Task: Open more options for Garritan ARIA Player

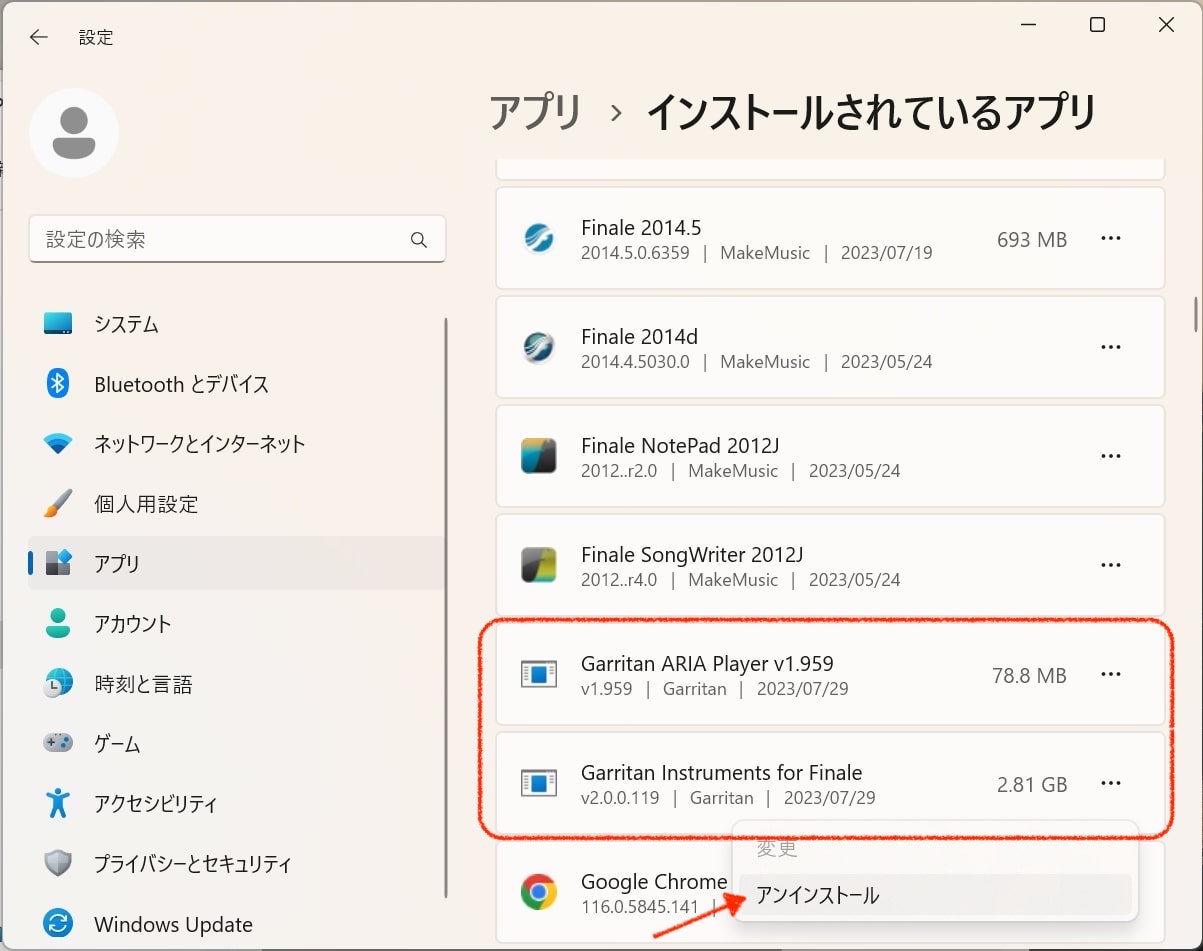Action: [1111, 674]
